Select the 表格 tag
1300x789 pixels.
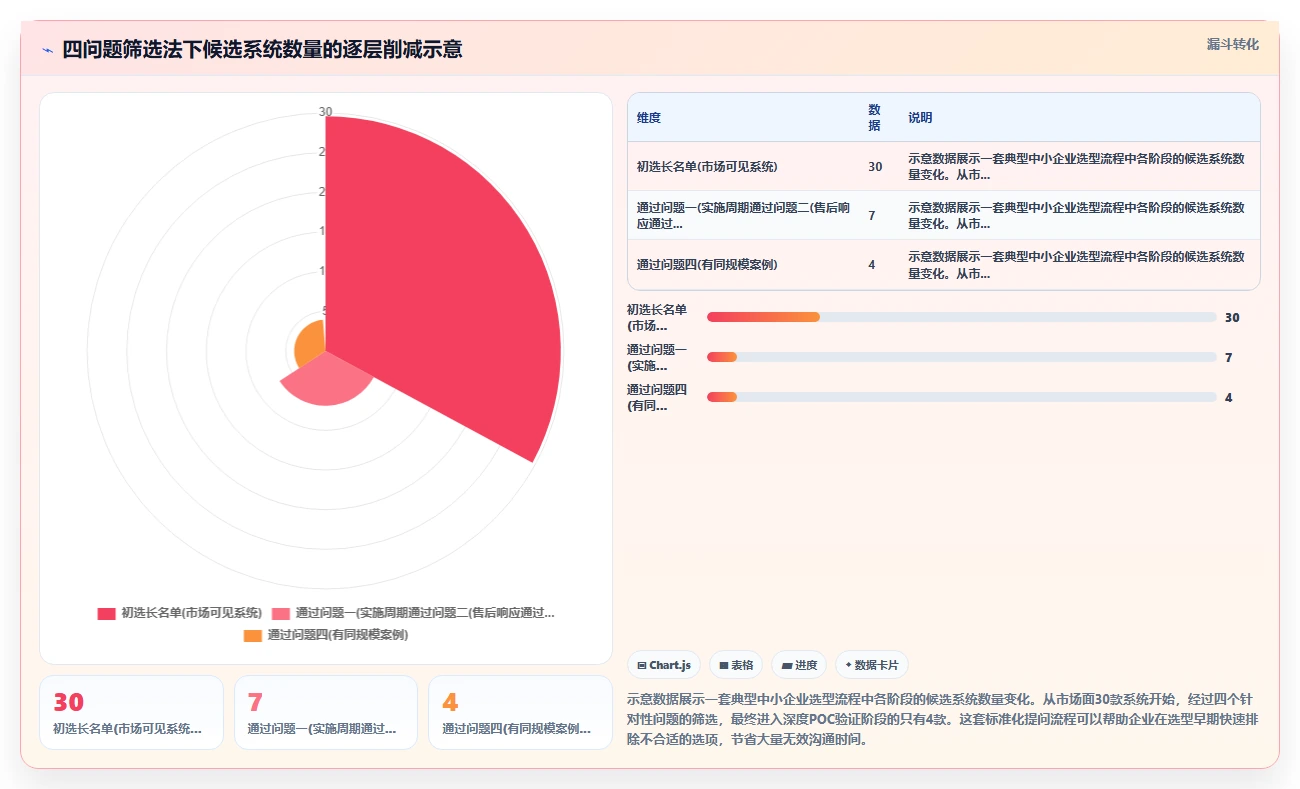pyautogui.click(x=736, y=665)
